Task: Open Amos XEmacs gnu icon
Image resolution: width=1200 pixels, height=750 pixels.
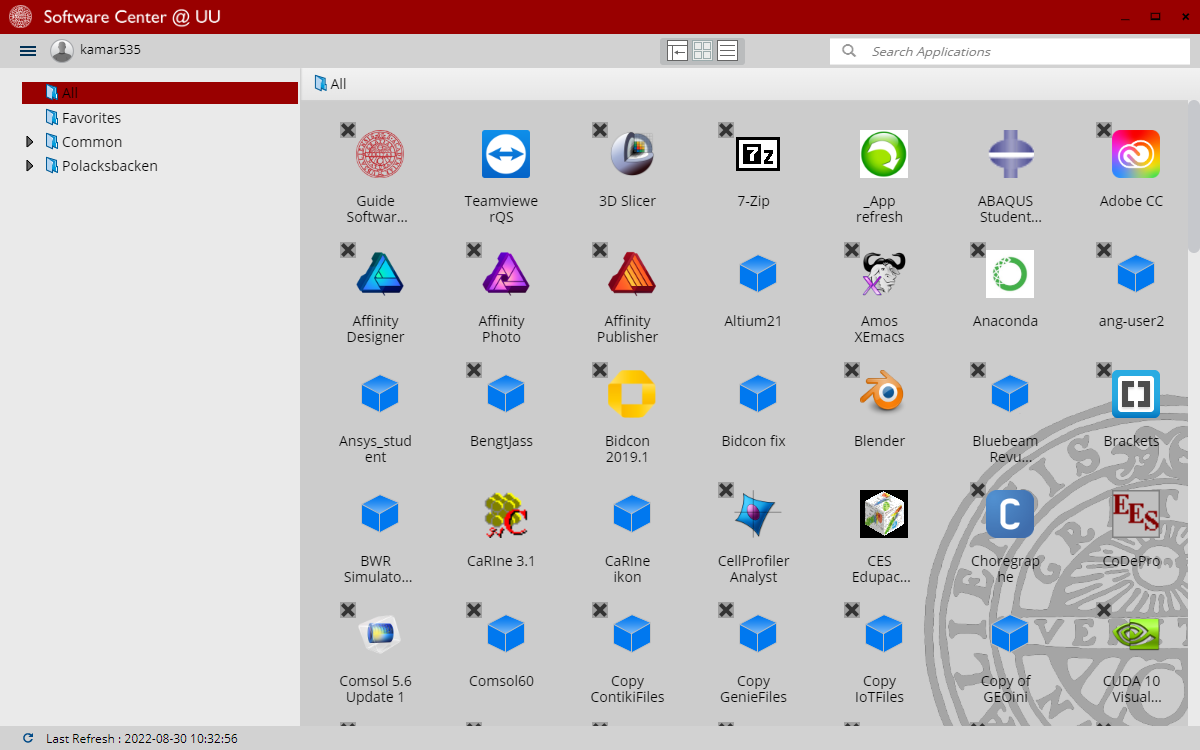Action: pyautogui.click(x=884, y=274)
